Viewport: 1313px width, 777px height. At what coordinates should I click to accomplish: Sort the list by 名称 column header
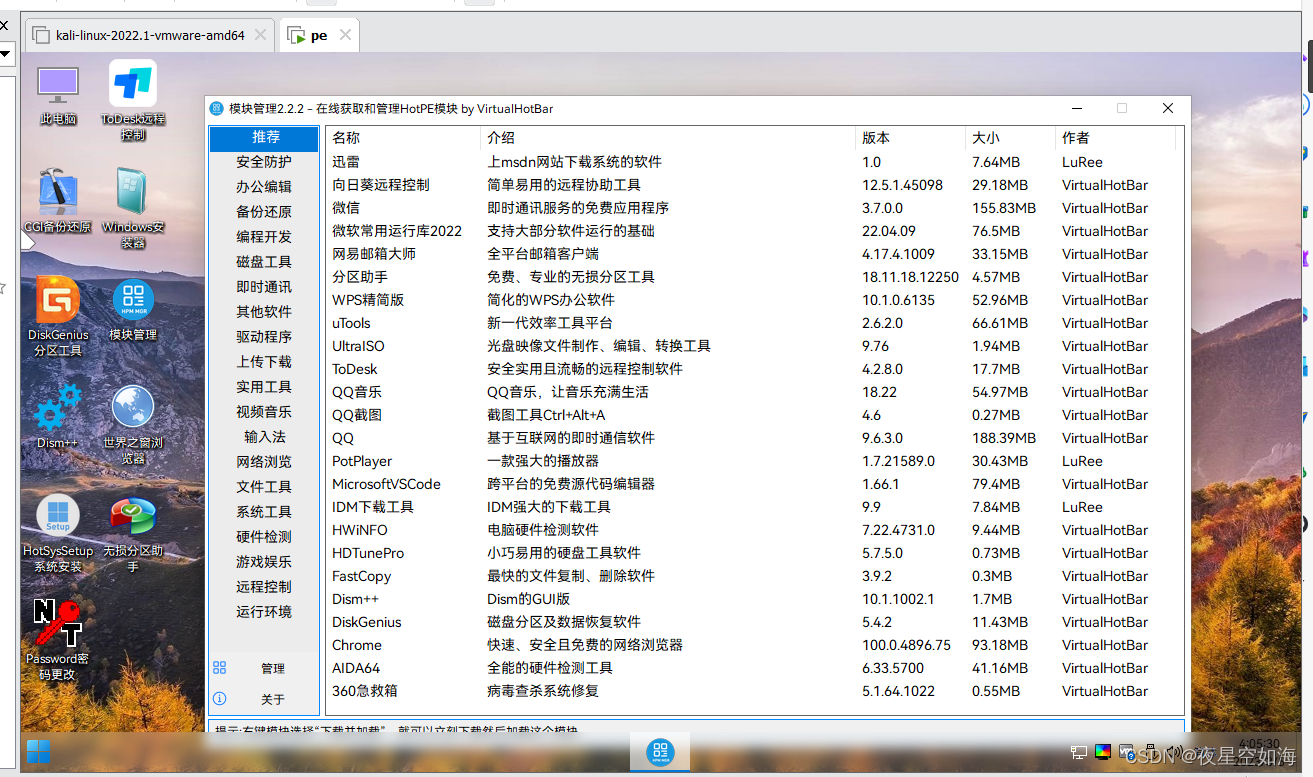[403, 138]
